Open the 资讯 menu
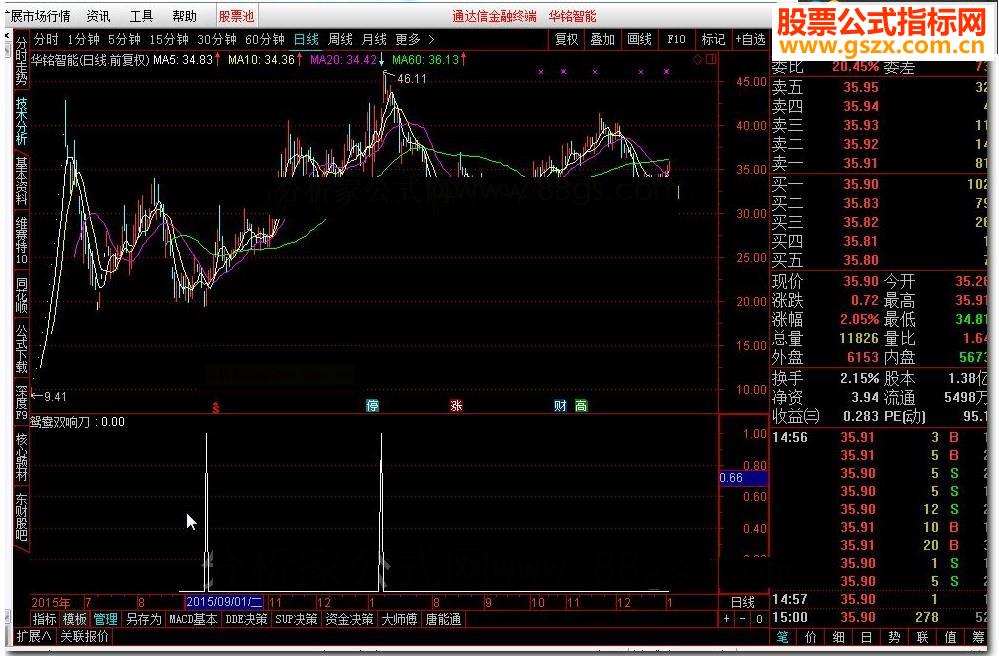Image resolution: width=999 pixels, height=656 pixels. click(98, 16)
